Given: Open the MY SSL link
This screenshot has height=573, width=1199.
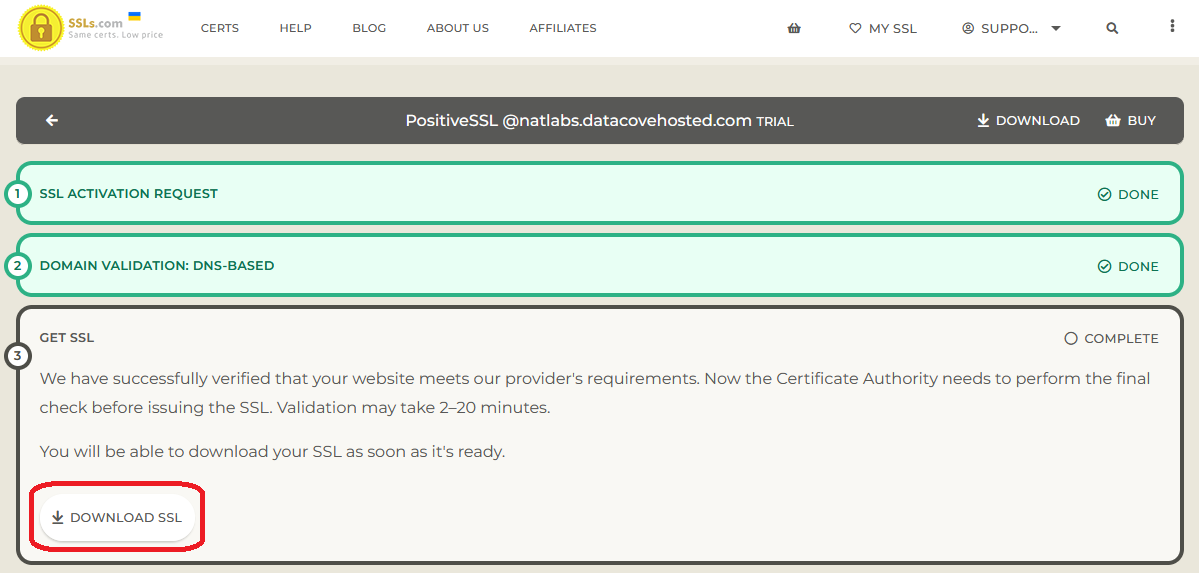Looking at the screenshot, I should [x=882, y=28].
